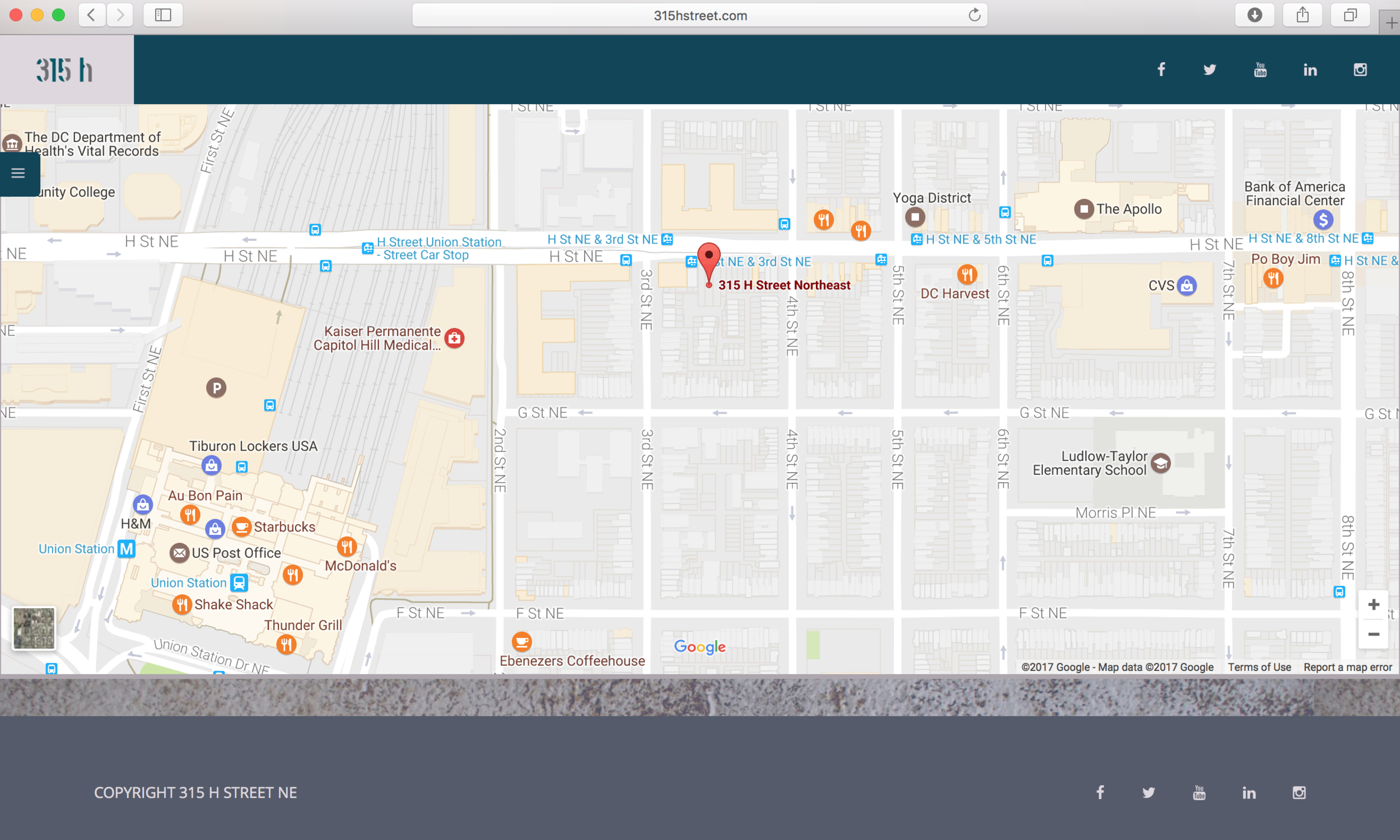Go forward in Safari
This screenshot has width=1400, height=840.
pos(119,15)
